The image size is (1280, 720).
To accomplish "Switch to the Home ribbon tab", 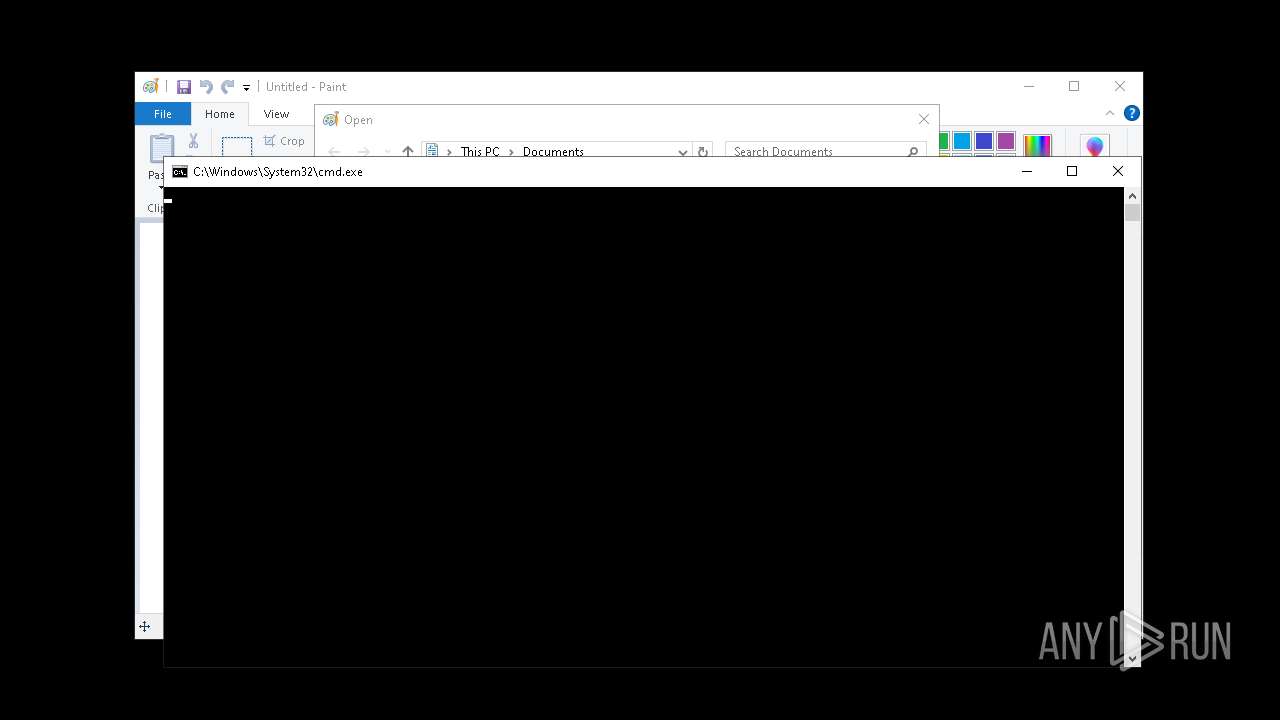I will (220, 114).
